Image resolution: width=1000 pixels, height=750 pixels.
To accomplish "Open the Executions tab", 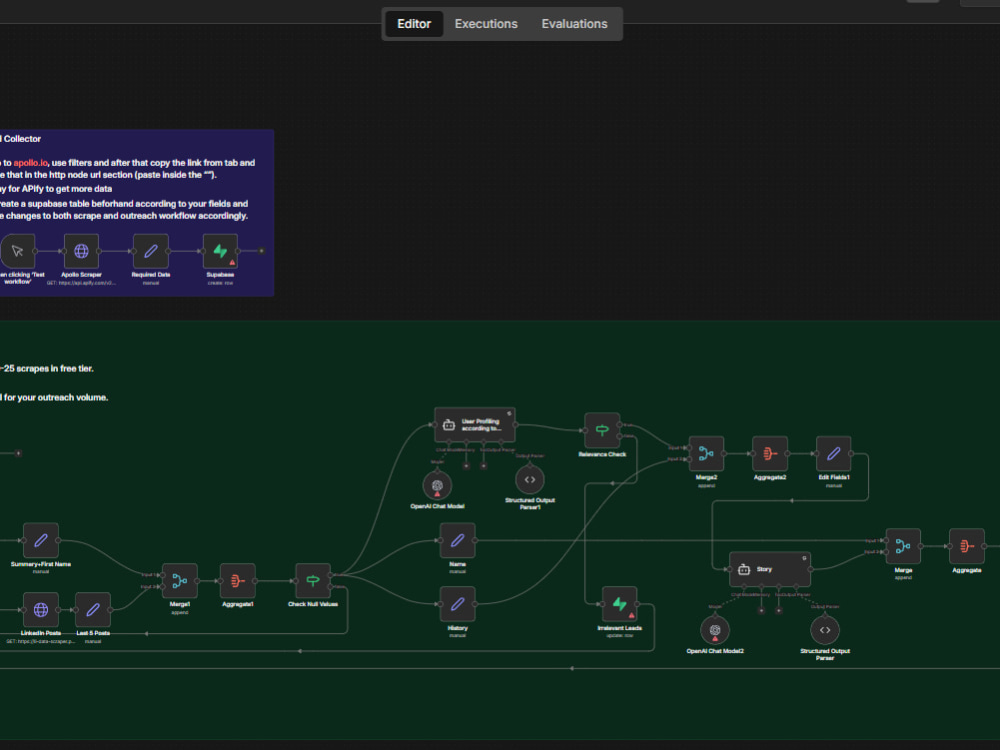I will pyautogui.click(x=486, y=24).
